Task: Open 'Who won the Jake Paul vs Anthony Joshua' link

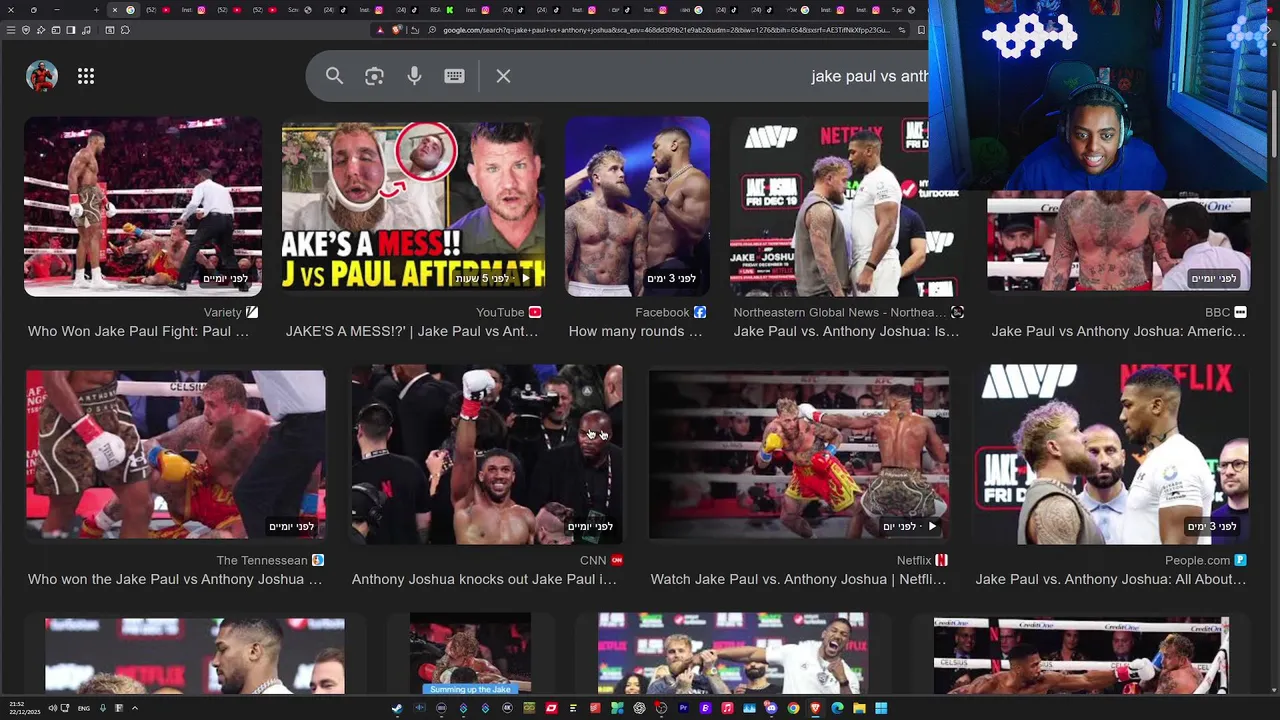Action: 175,579
